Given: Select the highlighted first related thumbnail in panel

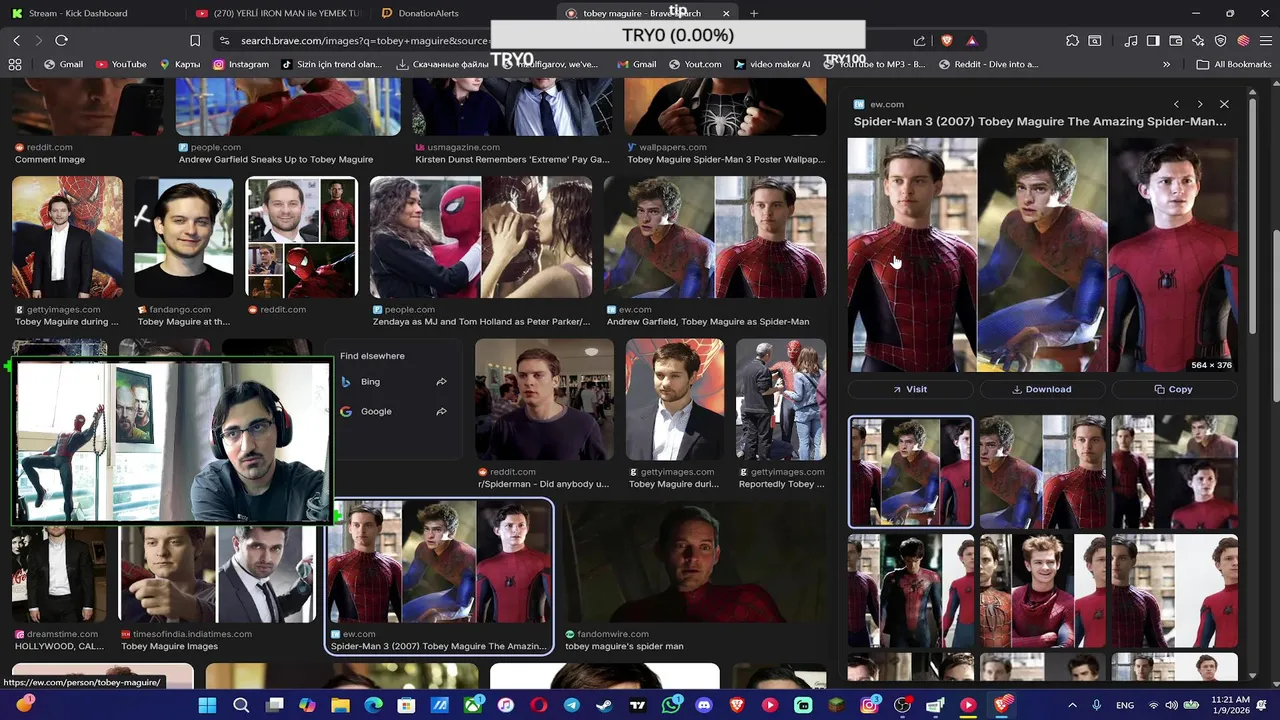Looking at the screenshot, I should [910, 471].
